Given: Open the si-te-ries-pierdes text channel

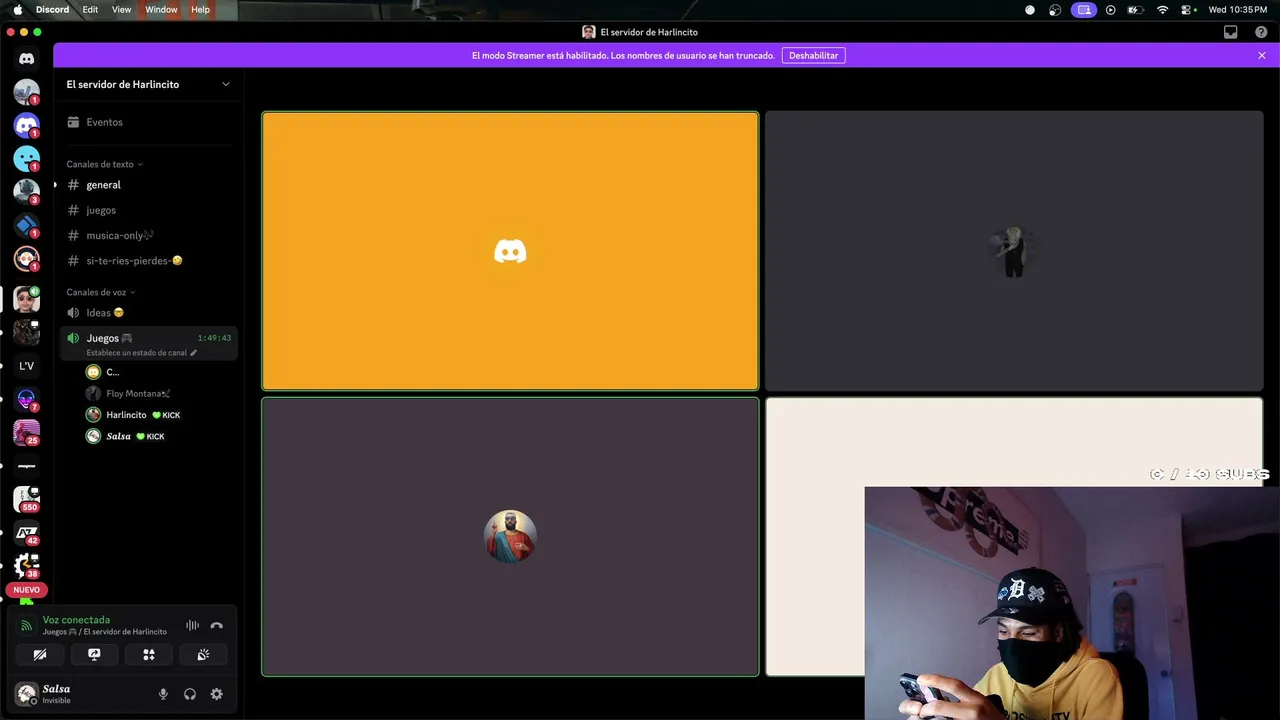Looking at the screenshot, I should (148, 261).
